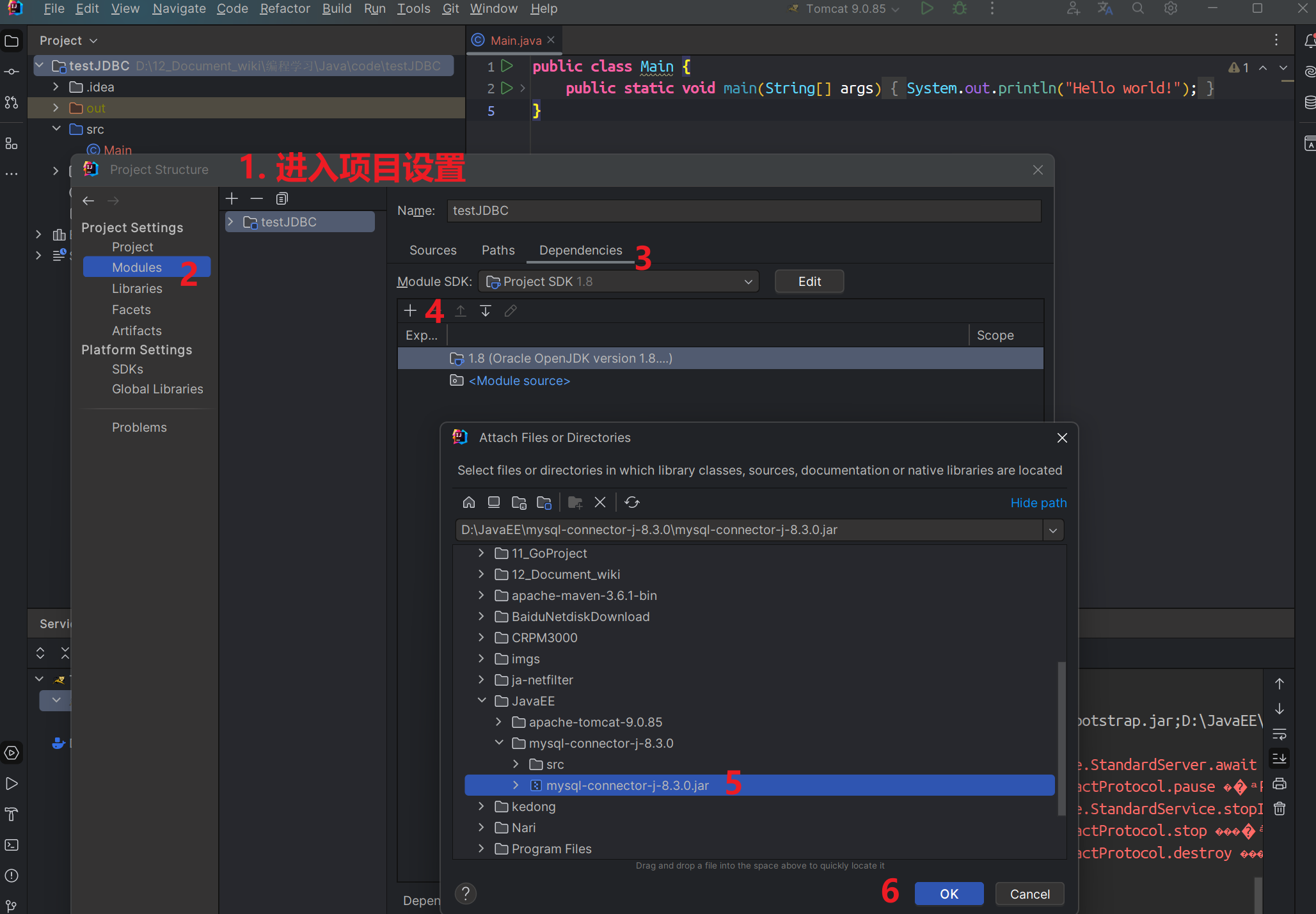Open the Sources tab
Viewport: 1316px width, 914px height.
pos(433,250)
